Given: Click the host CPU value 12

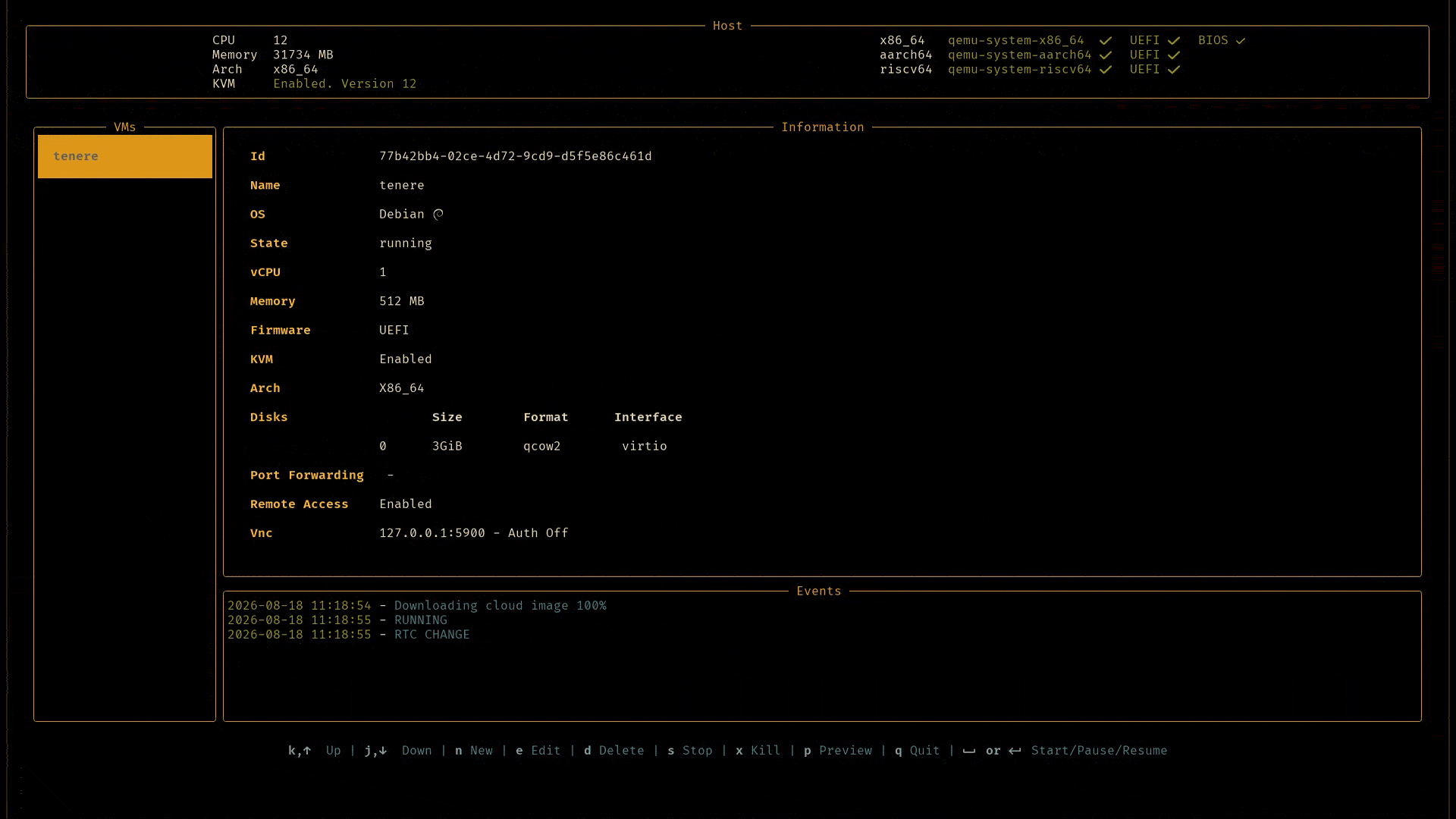Looking at the screenshot, I should pyautogui.click(x=281, y=41).
